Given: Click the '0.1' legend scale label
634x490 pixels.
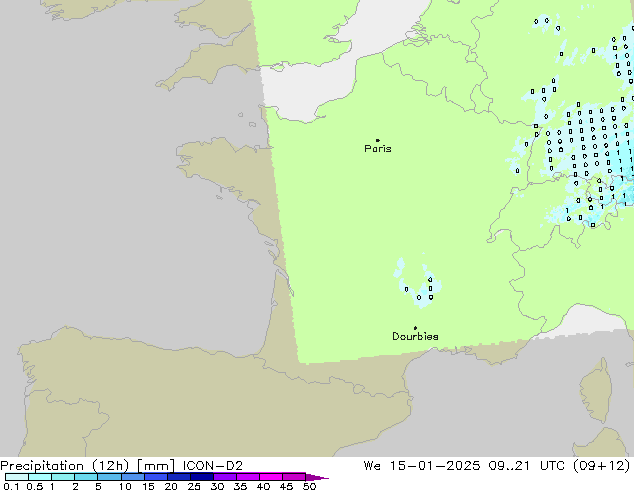Looking at the screenshot, I should coord(11,486).
